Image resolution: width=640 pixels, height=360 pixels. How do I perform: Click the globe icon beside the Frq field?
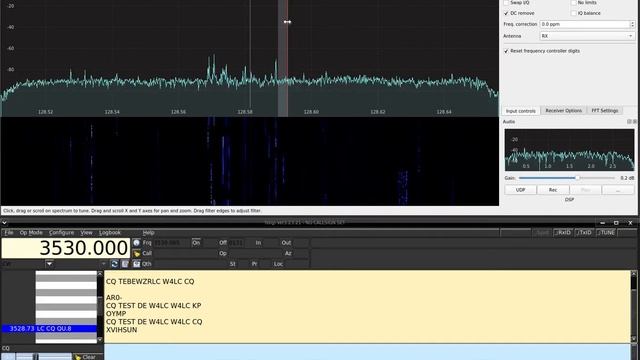pos(136,242)
